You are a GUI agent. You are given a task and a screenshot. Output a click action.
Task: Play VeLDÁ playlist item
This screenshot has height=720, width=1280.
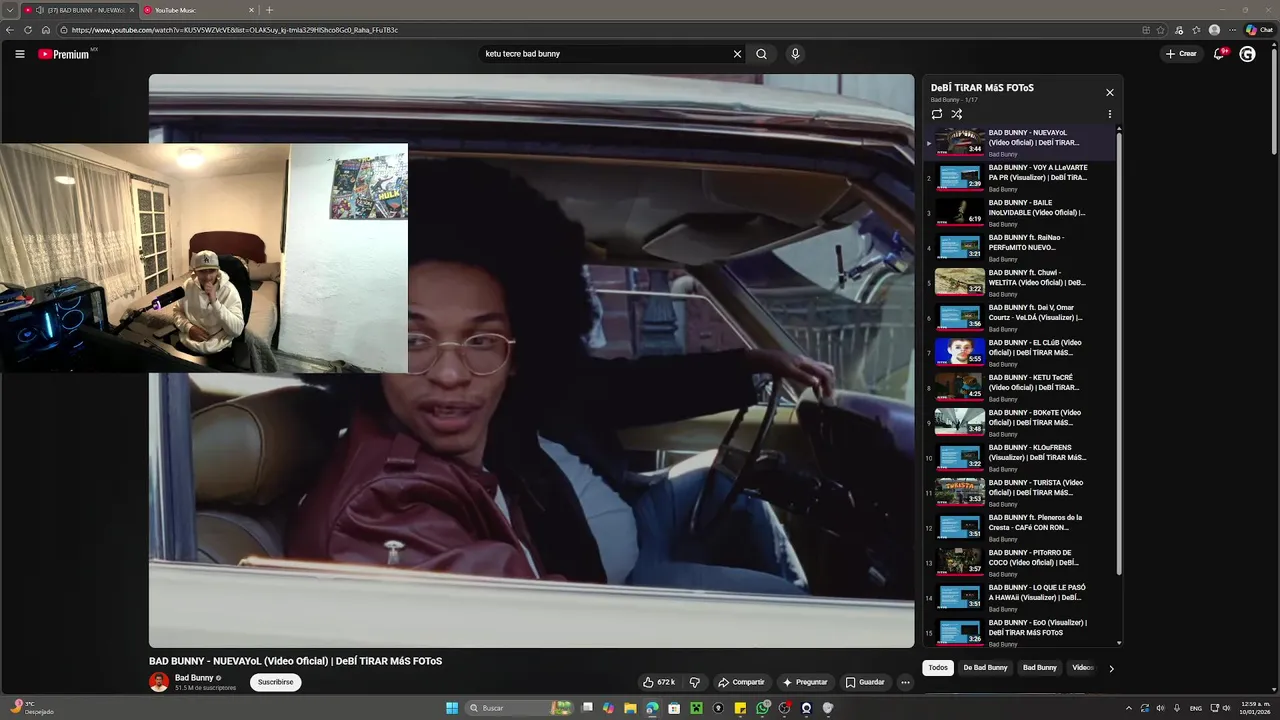pyautogui.click(x=1019, y=318)
